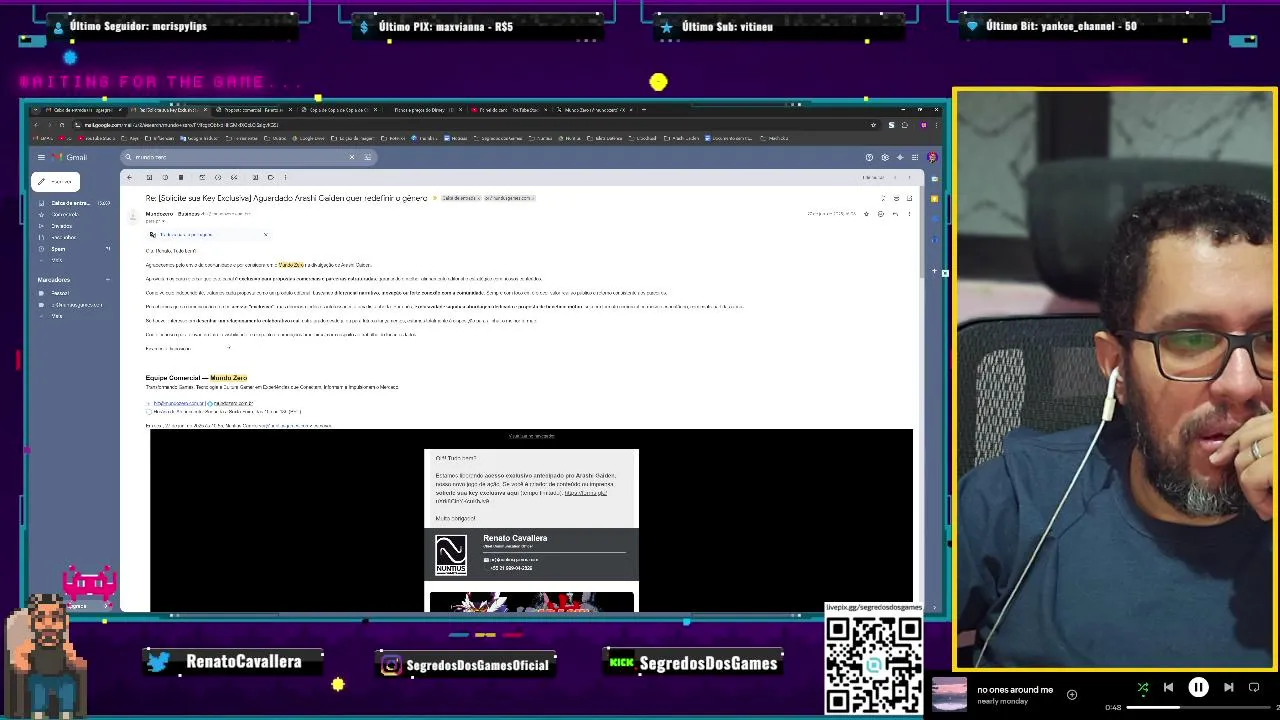
Task: Reply to the email with arrow icon
Action: coord(895,213)
